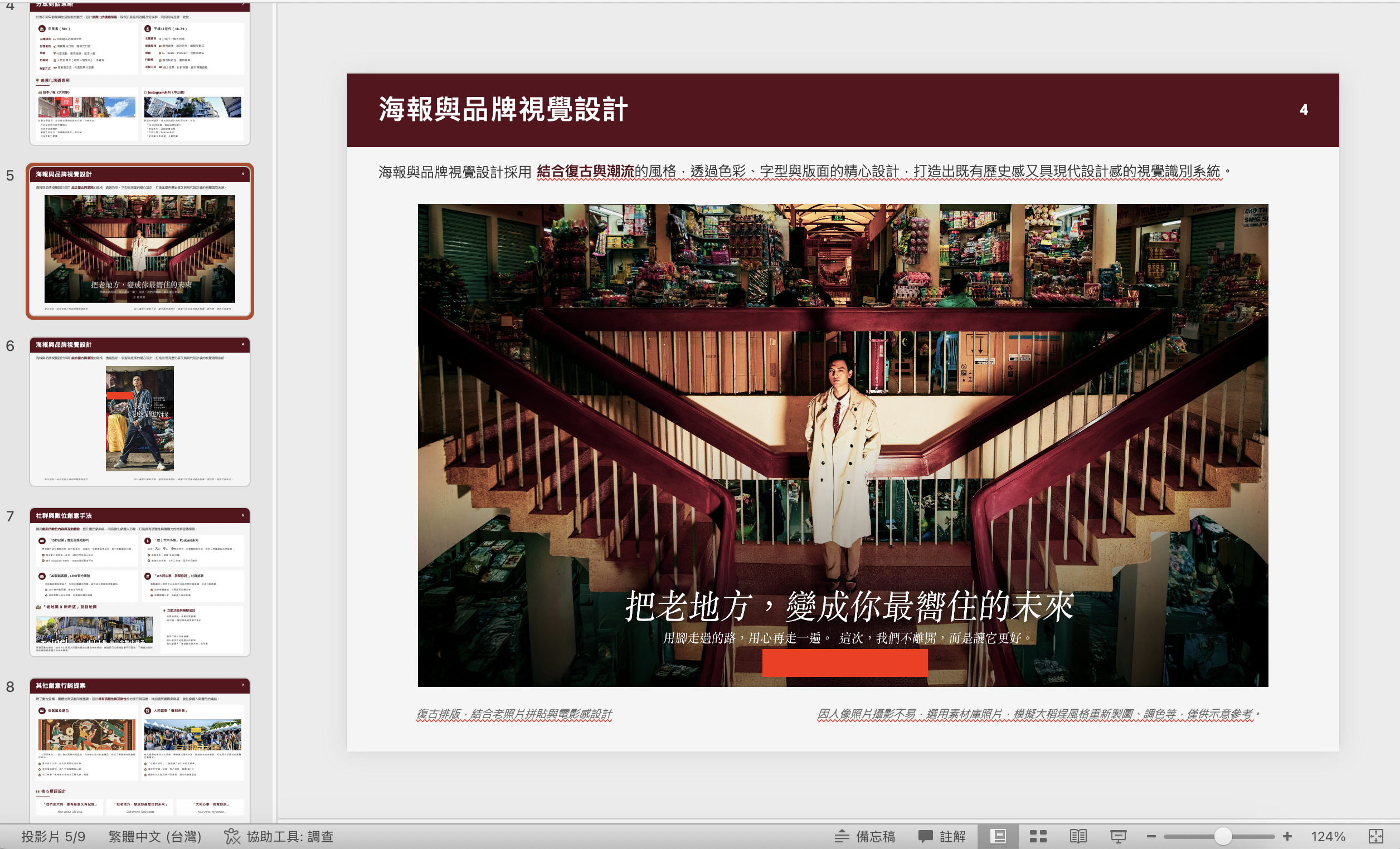Open zoom dialog via 124% value
The height and width of the screenshot is (849, 1400).
tap(1328, 836)
